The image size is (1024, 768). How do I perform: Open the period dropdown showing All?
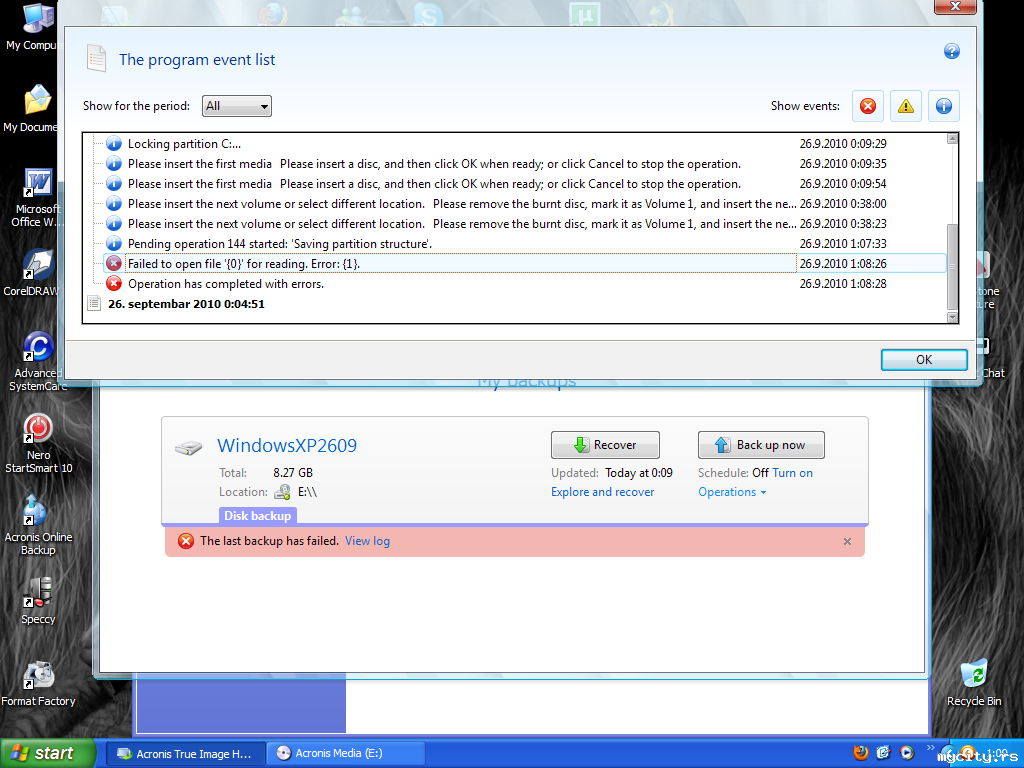tap(236, 106)
